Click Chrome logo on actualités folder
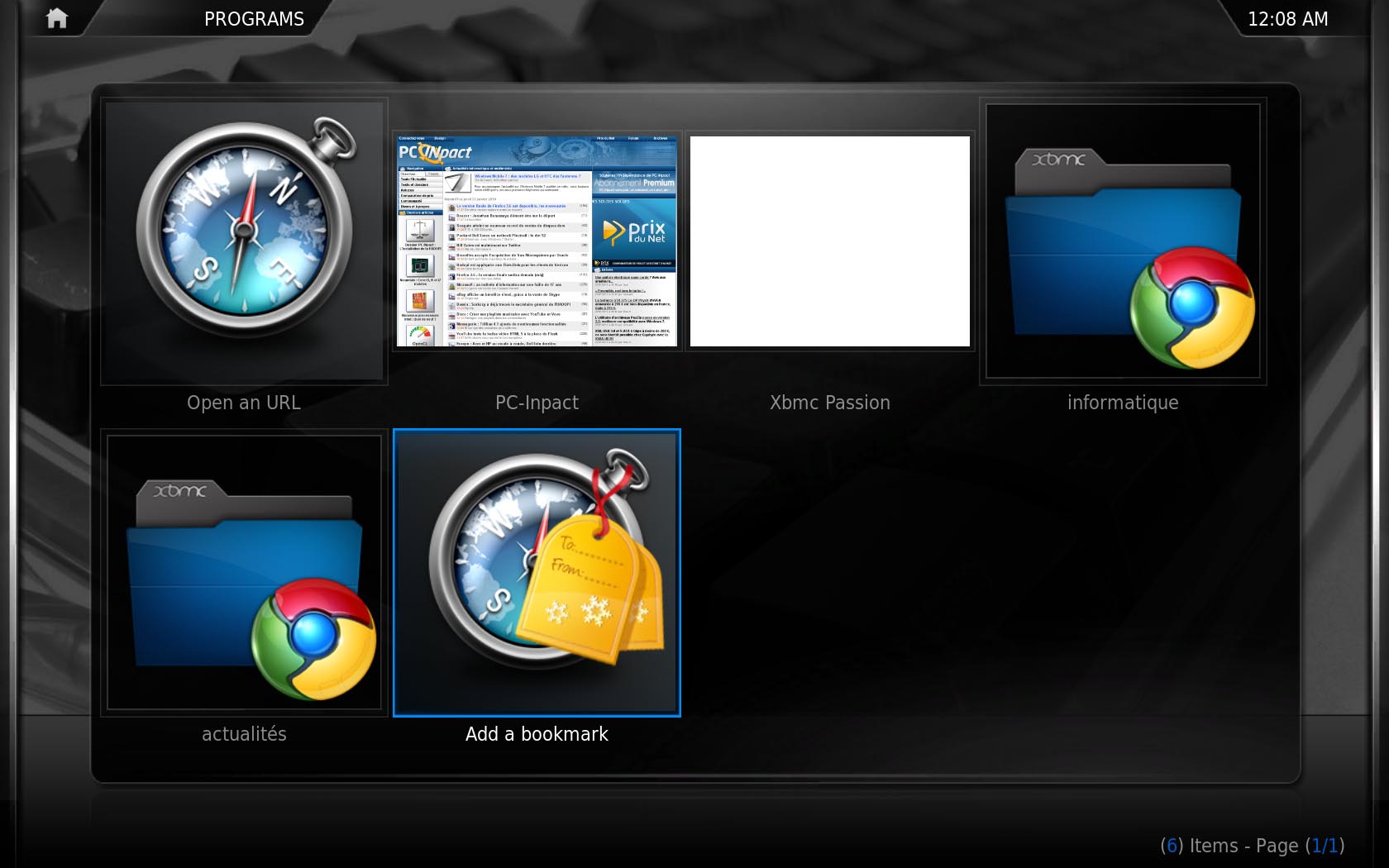1389x868 pixels. (x=313, y=639)
